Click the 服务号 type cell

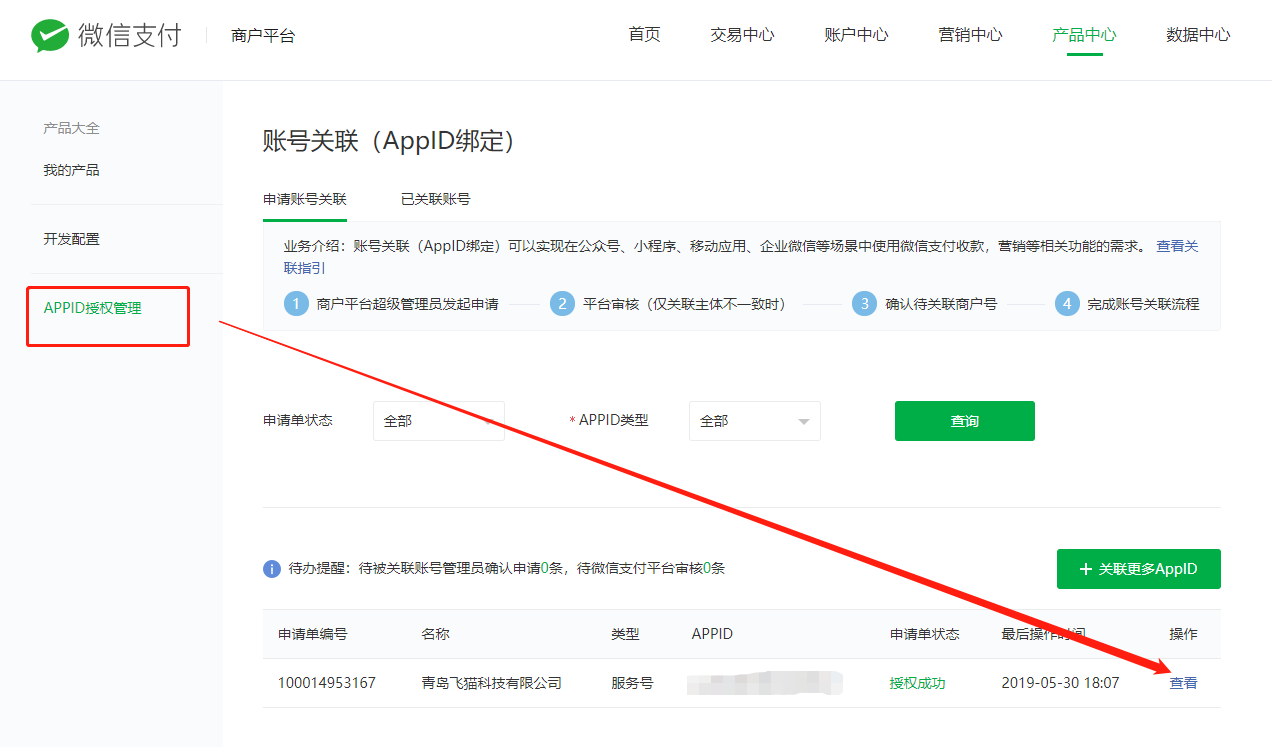tap(632, 683)
